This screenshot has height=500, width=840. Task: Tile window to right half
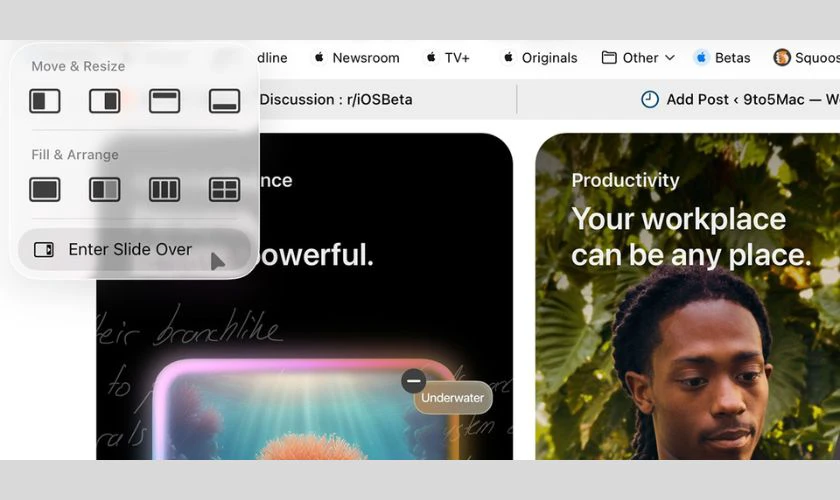pyautogui.click(x=105, y=101)
